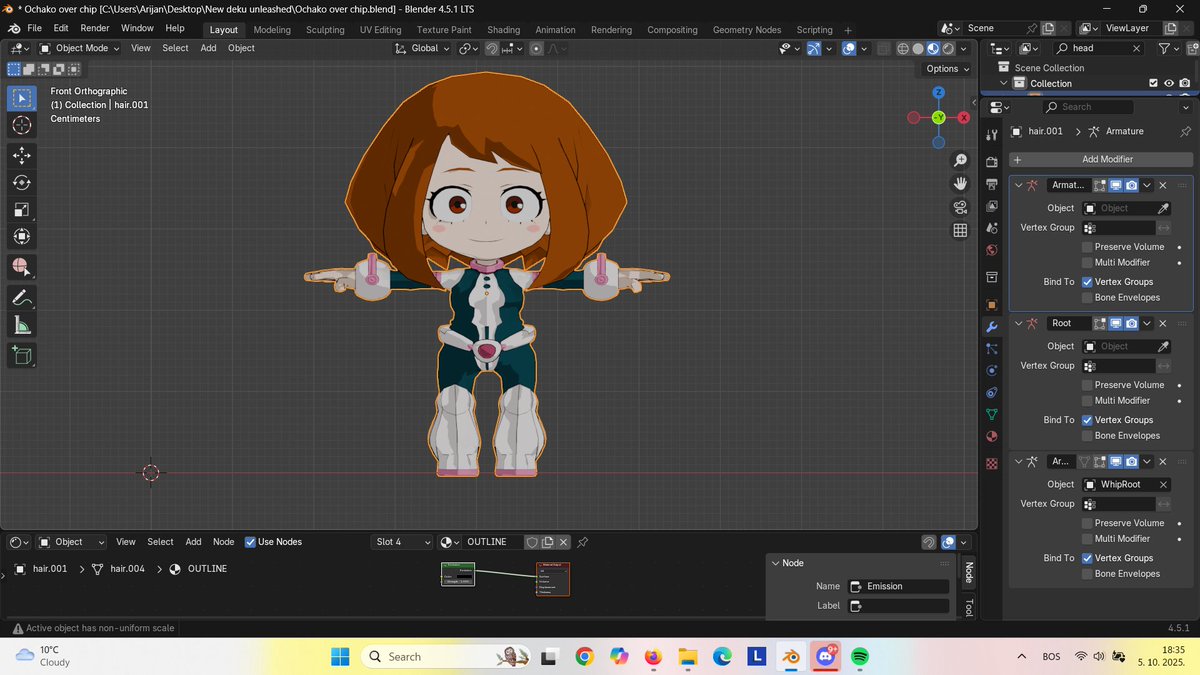This screenshot has width=1200, height=675.
Task: Choose the Annotate pencil tool
Action: coord(21,297)
